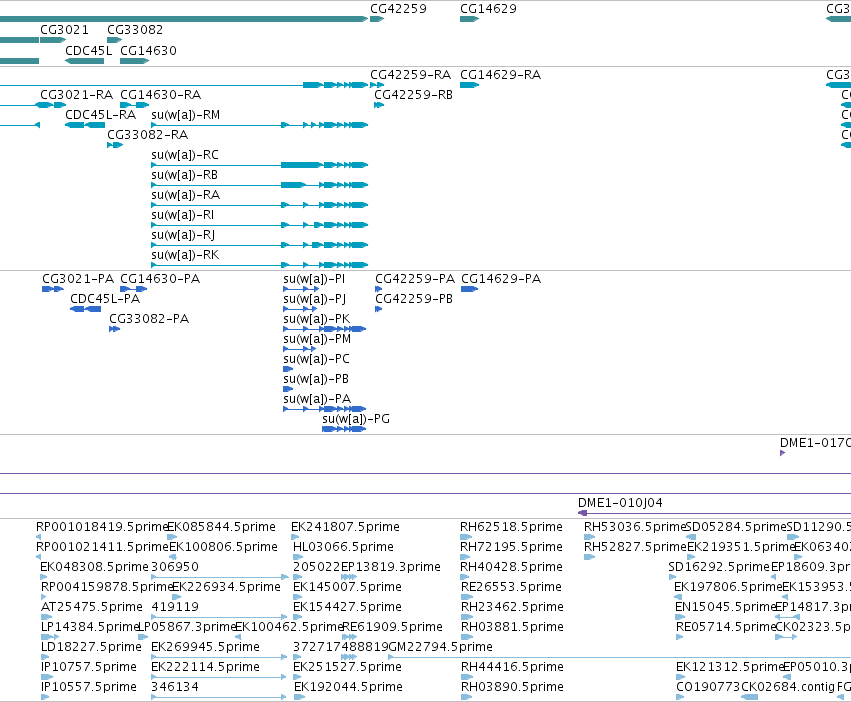Select transcript CG33082-RA

[x=148, y=135]
